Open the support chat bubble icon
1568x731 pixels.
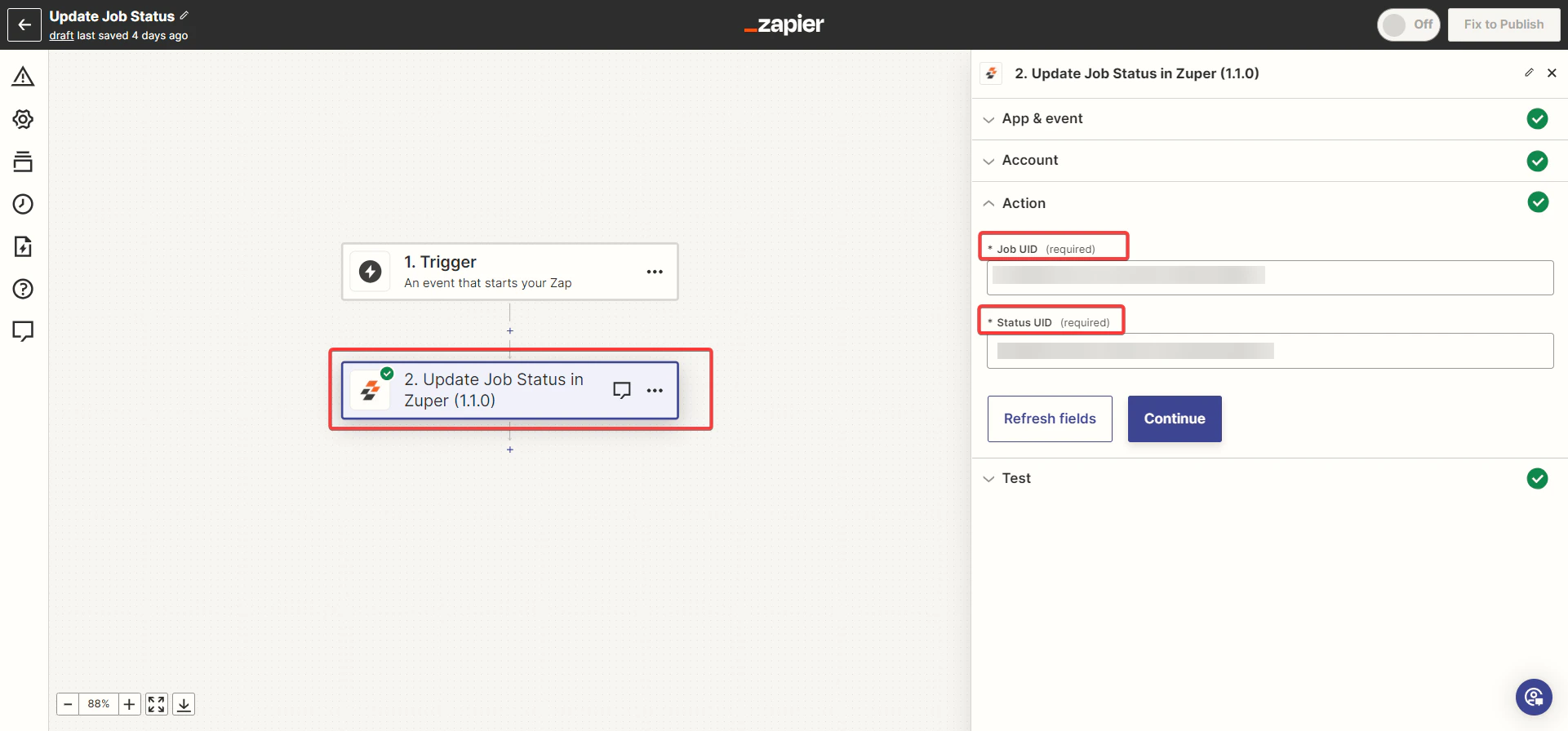tap(1534, 697)
